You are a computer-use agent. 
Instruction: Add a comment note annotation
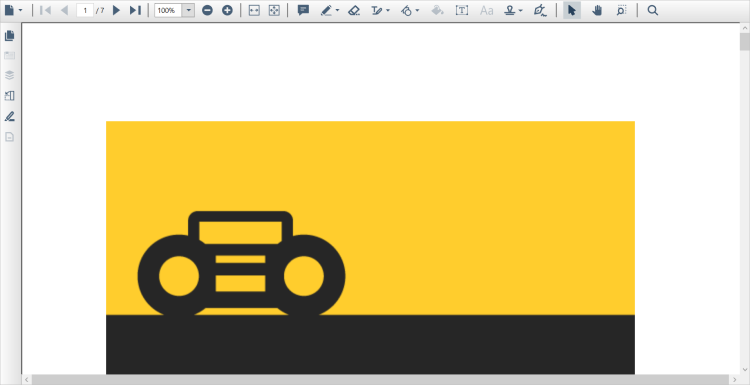[x=303, y=10]
